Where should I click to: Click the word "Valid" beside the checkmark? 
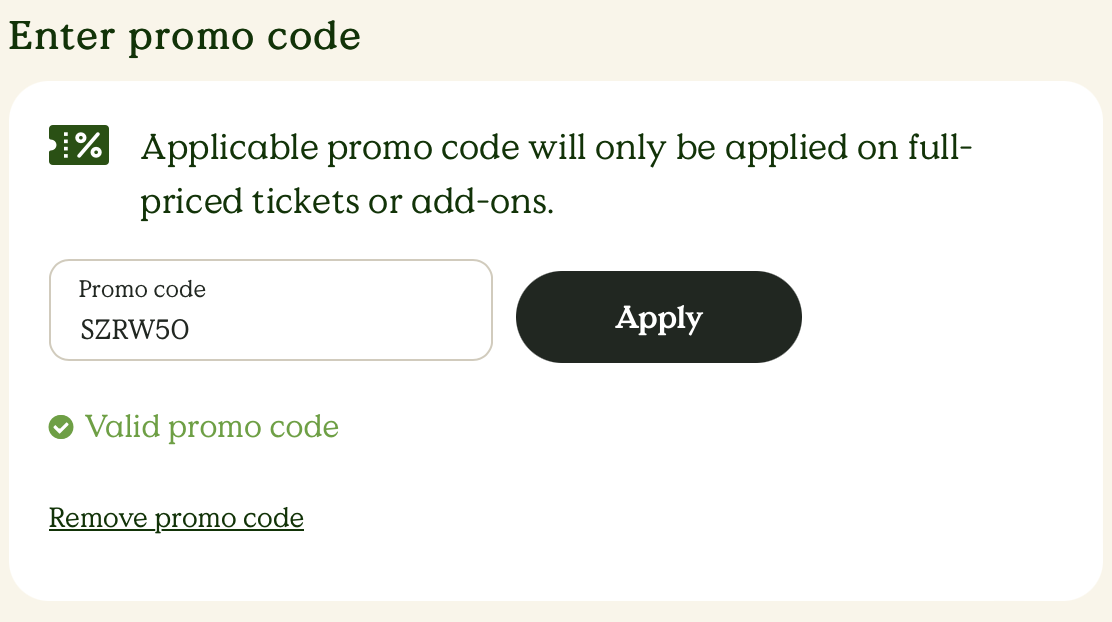pos(122,427)
